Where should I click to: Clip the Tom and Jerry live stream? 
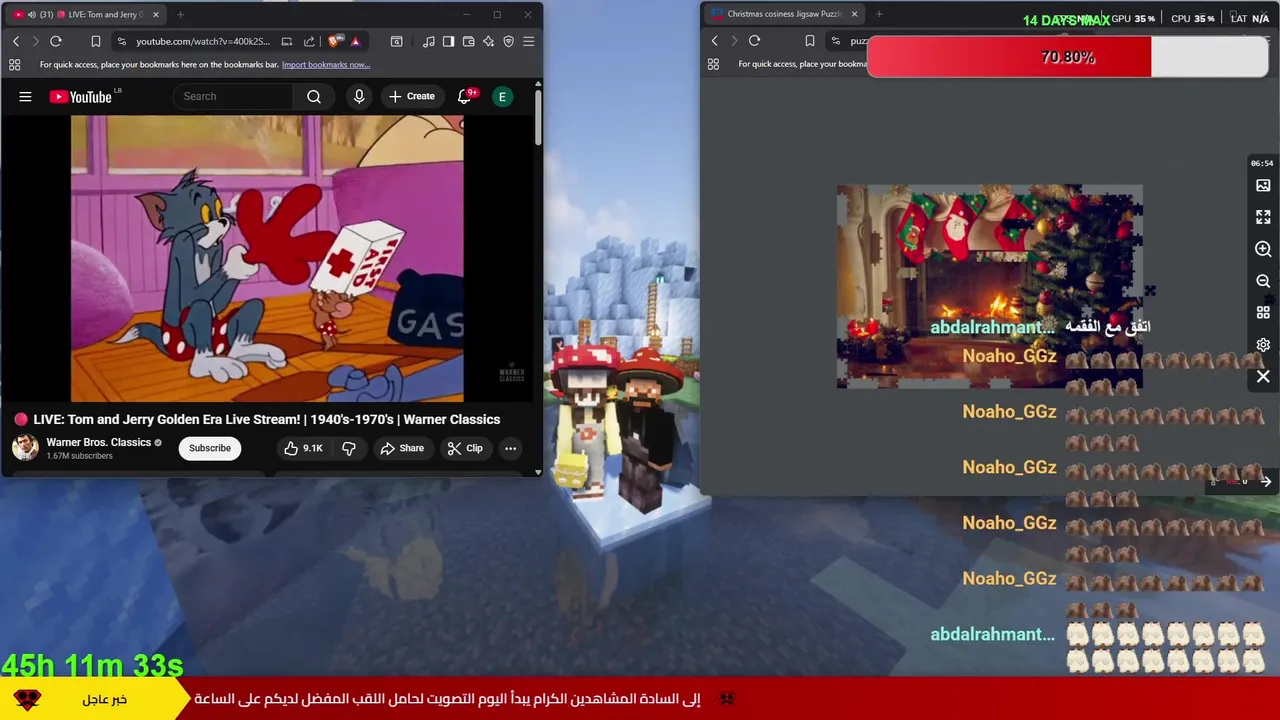465,448
